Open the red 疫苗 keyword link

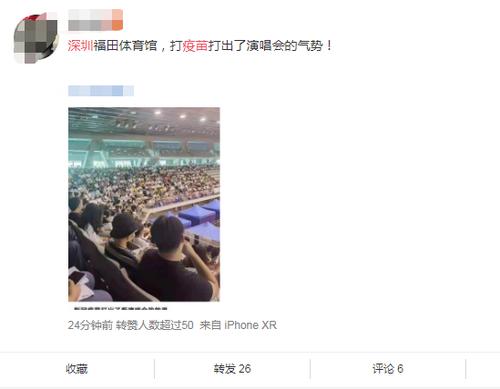tap(195, 46)
